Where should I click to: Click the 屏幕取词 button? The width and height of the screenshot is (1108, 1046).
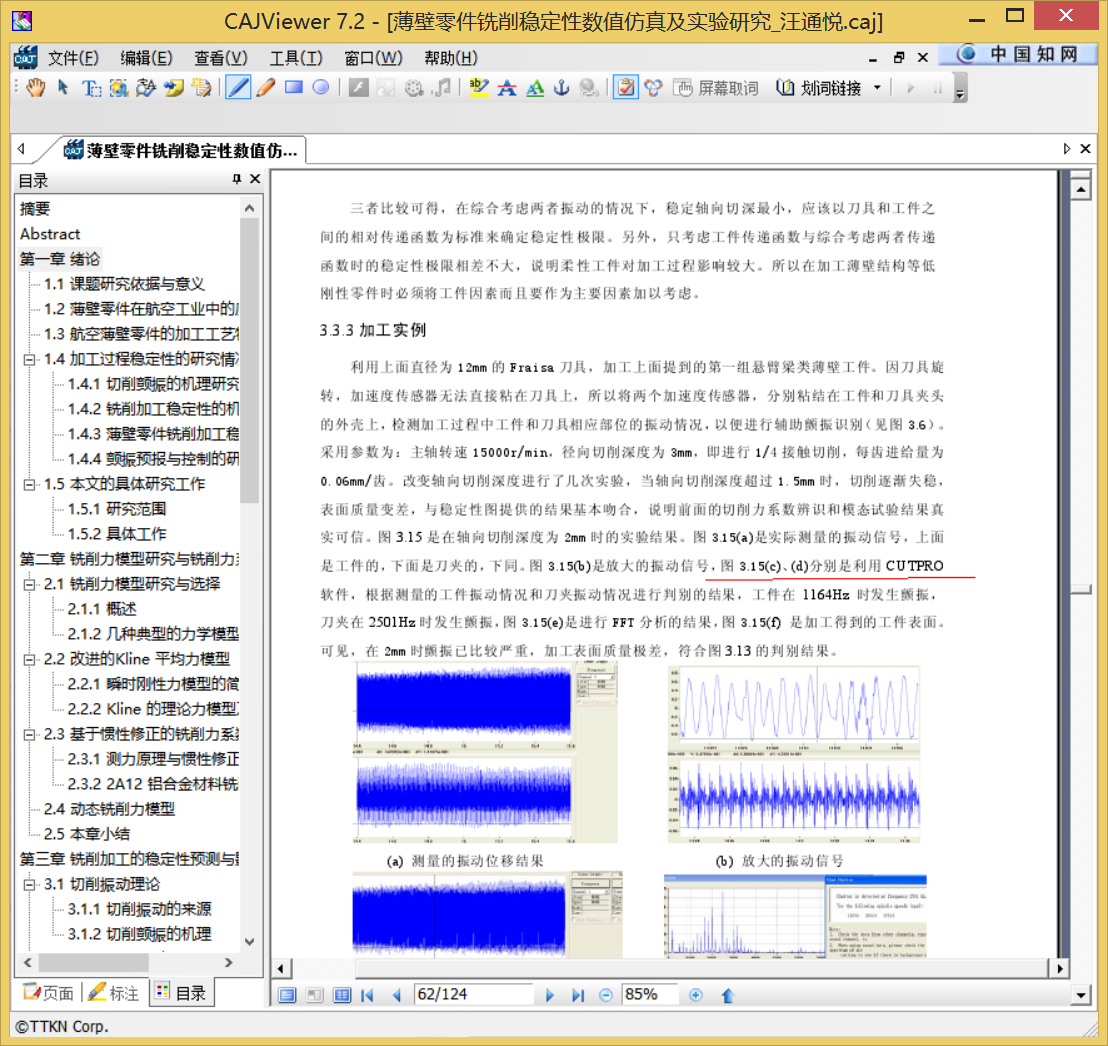[715, 88]
